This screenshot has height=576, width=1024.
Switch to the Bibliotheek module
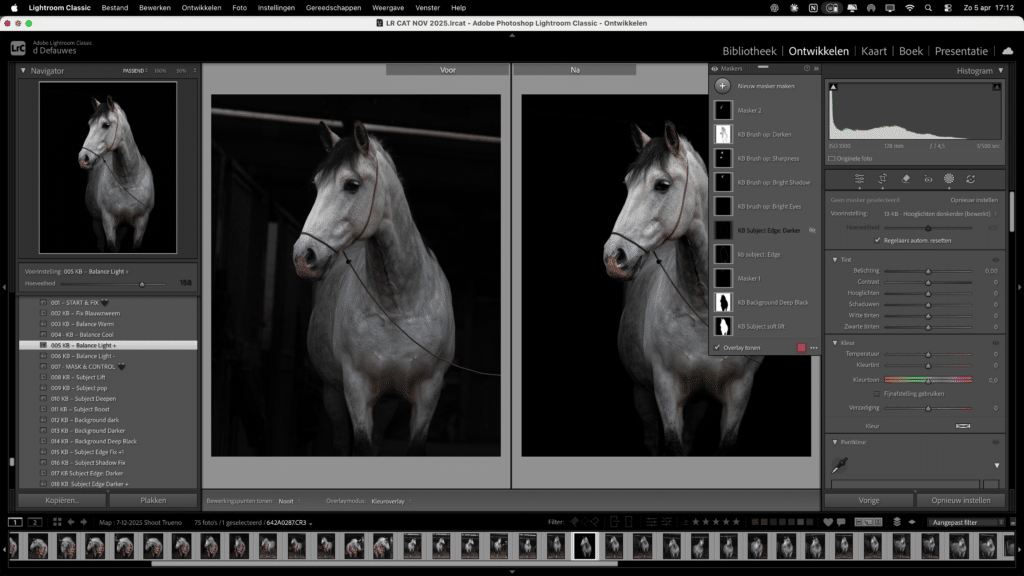point(749,51)
